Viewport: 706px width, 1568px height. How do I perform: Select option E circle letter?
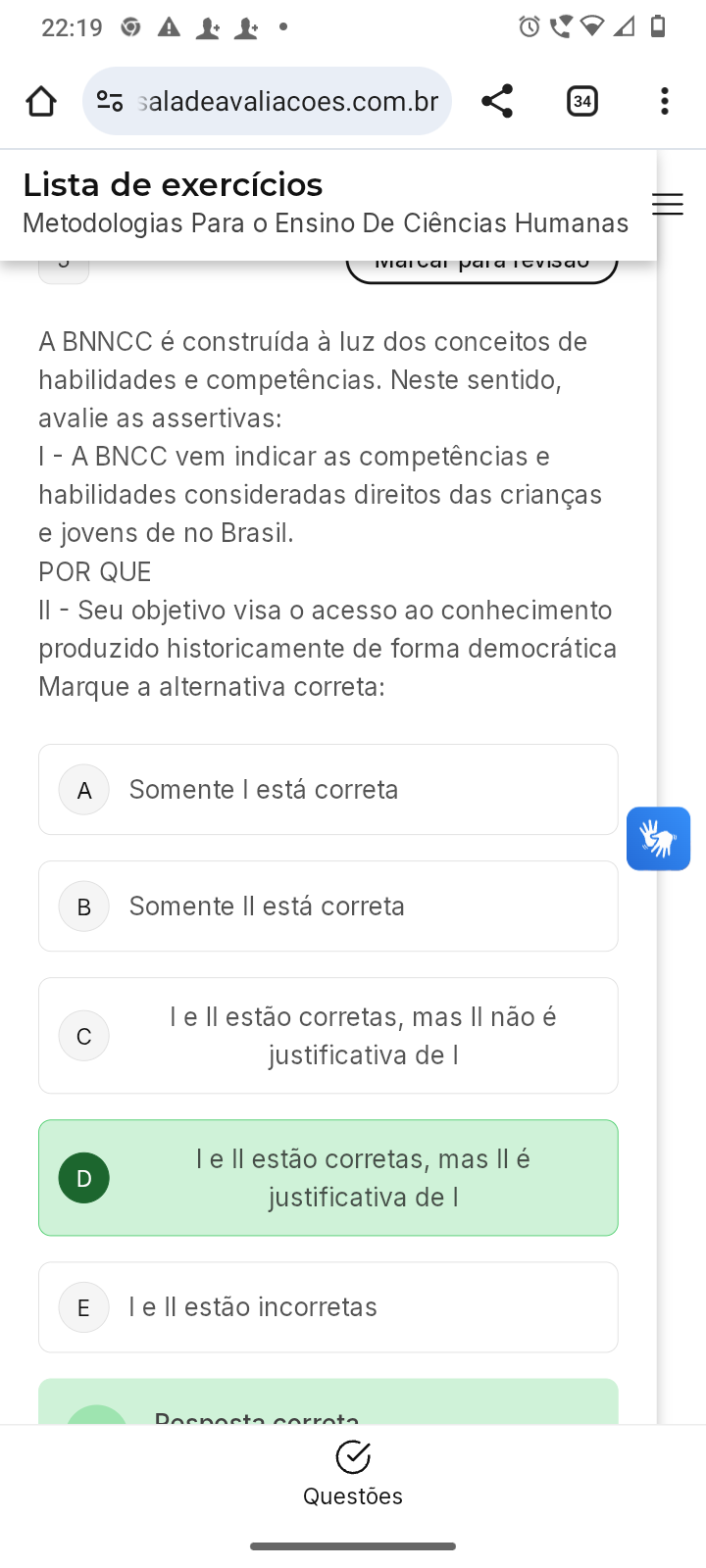84,1307
